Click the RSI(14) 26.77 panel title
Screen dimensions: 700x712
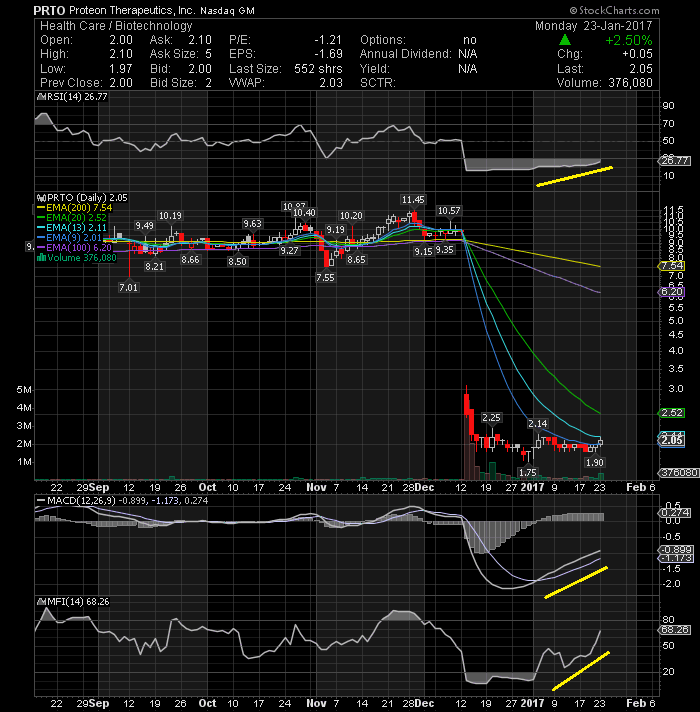pos(77,97)
